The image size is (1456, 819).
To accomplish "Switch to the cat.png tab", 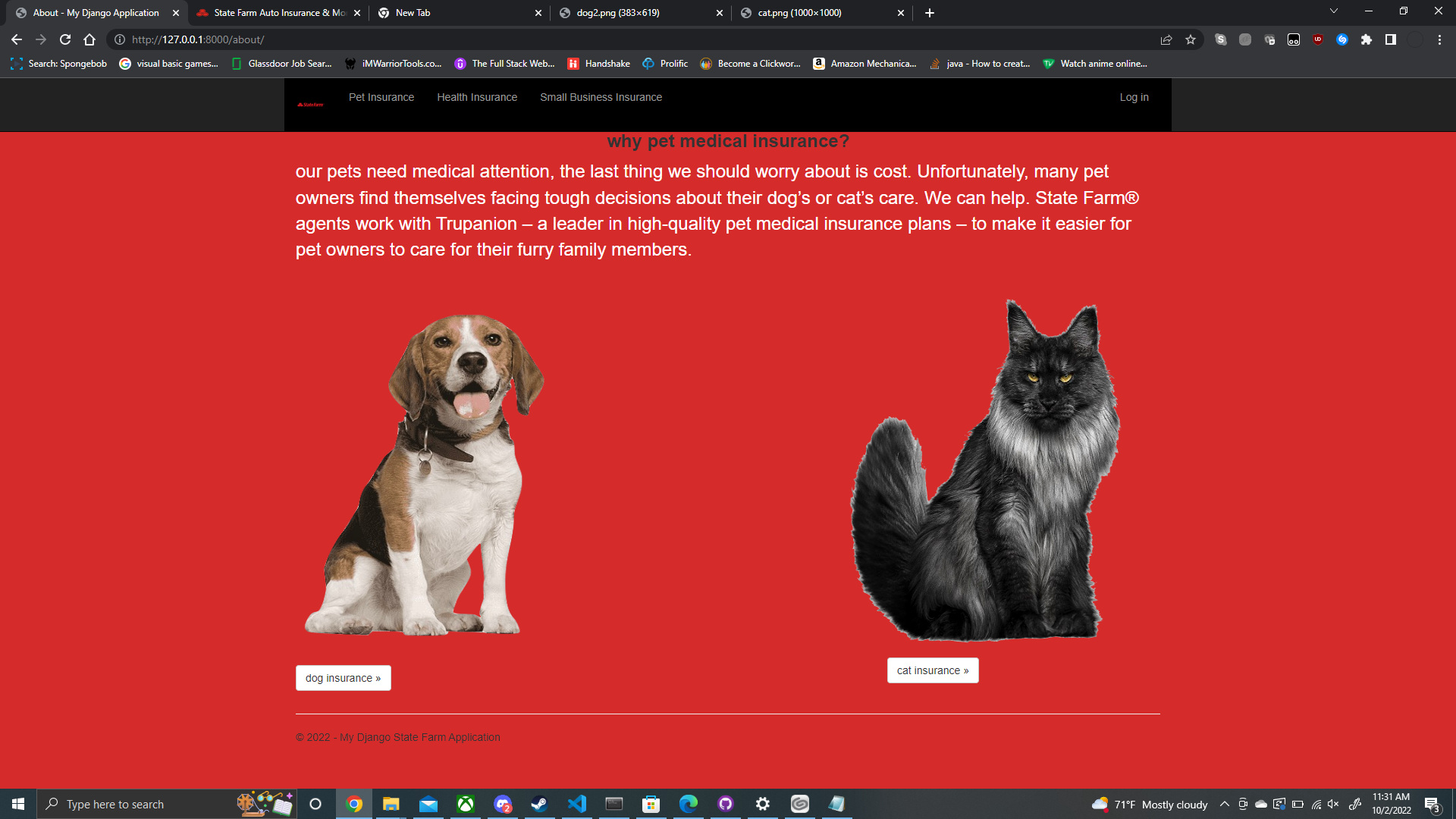I will point(799,13).
